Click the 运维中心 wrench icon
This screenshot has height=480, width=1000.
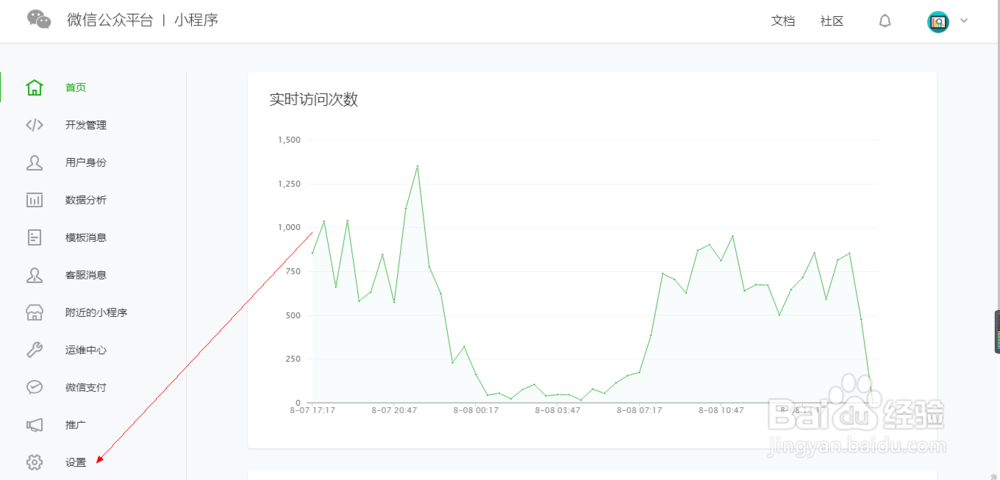pos(34,350)
